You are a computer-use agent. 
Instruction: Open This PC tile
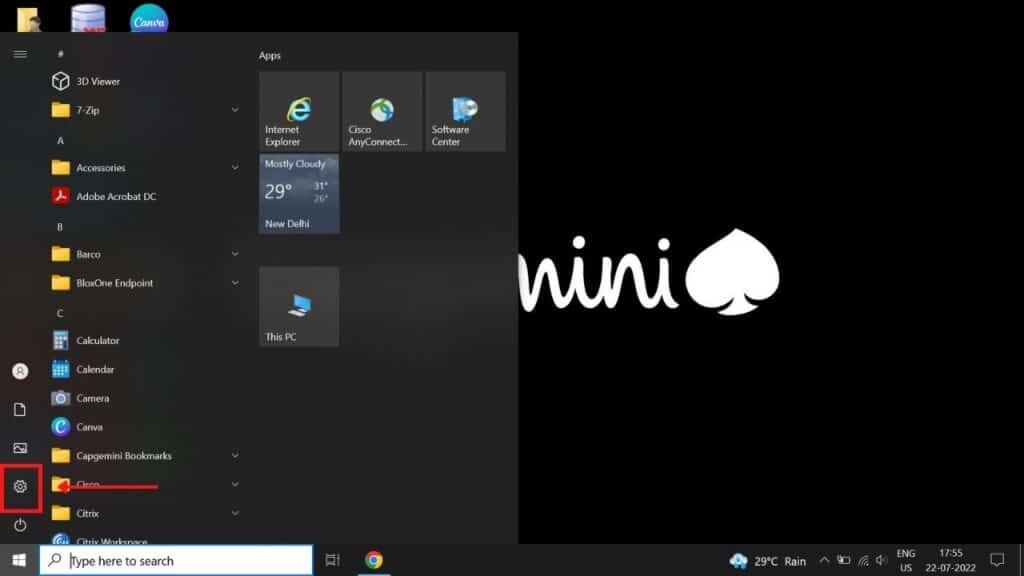299,306
